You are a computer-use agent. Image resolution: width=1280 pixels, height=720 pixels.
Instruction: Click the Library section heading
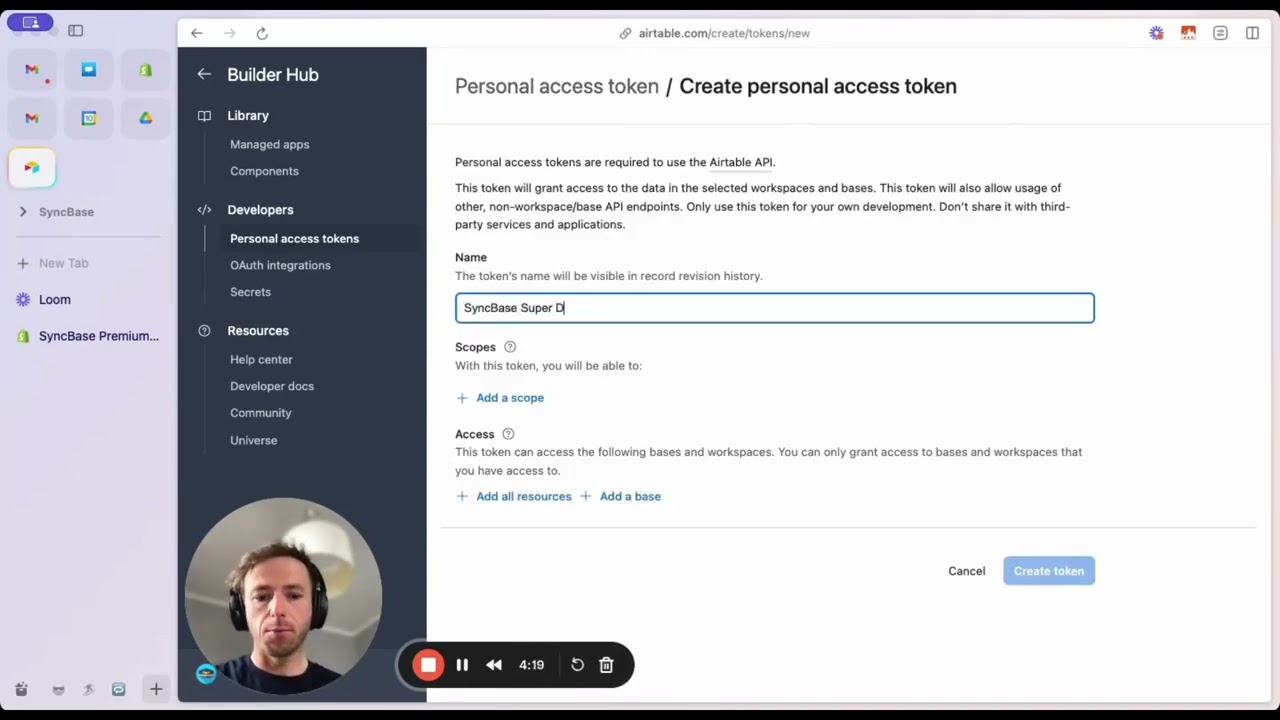tap(248, 115)
